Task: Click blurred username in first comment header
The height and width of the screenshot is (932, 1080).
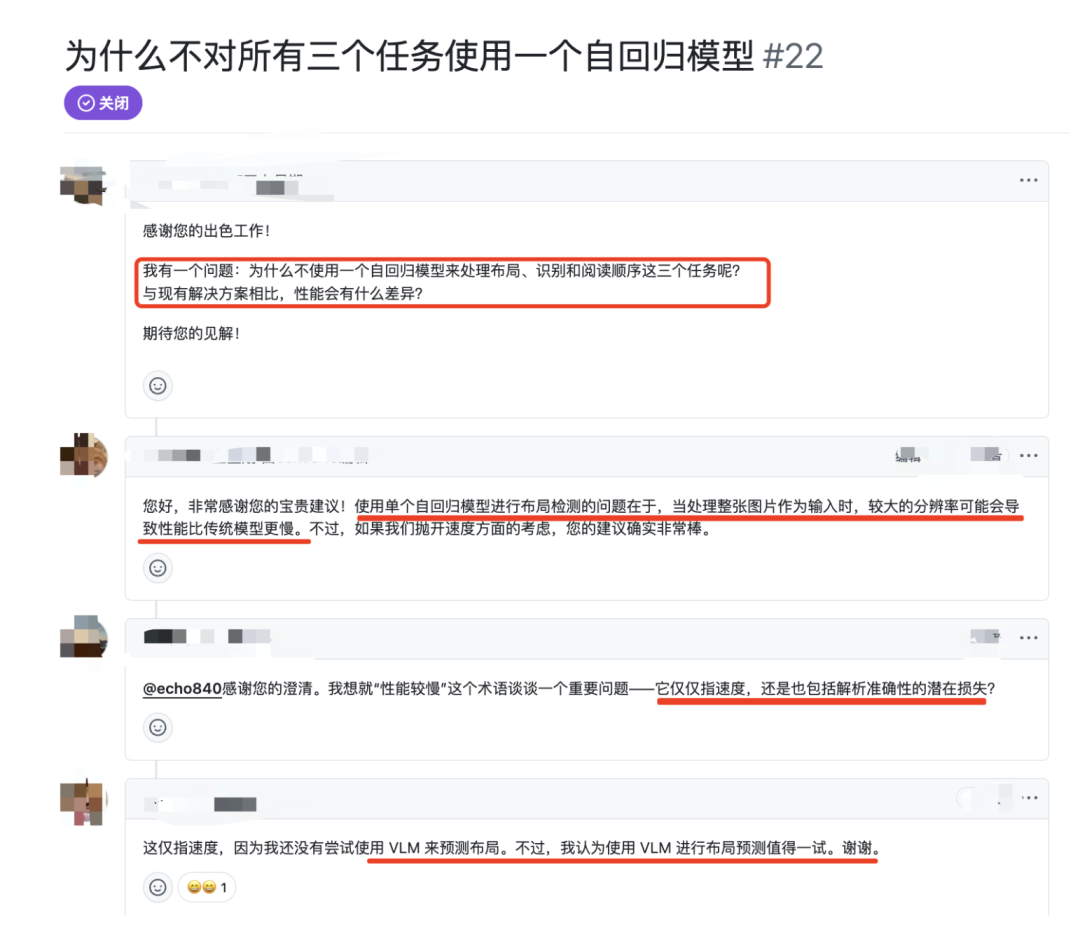Action: pos(227,186)
